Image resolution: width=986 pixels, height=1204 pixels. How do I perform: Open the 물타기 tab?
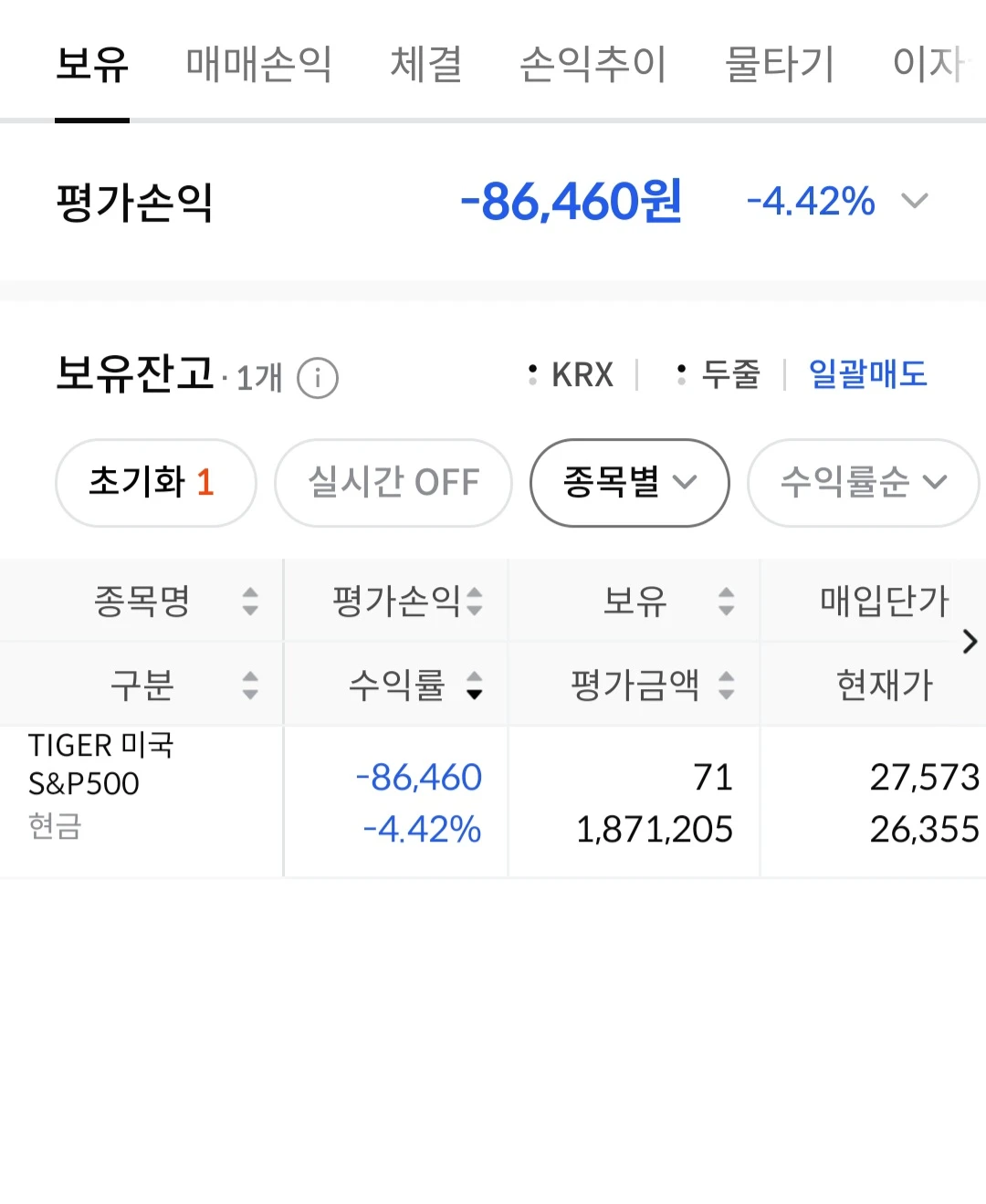tap(780, 64)
